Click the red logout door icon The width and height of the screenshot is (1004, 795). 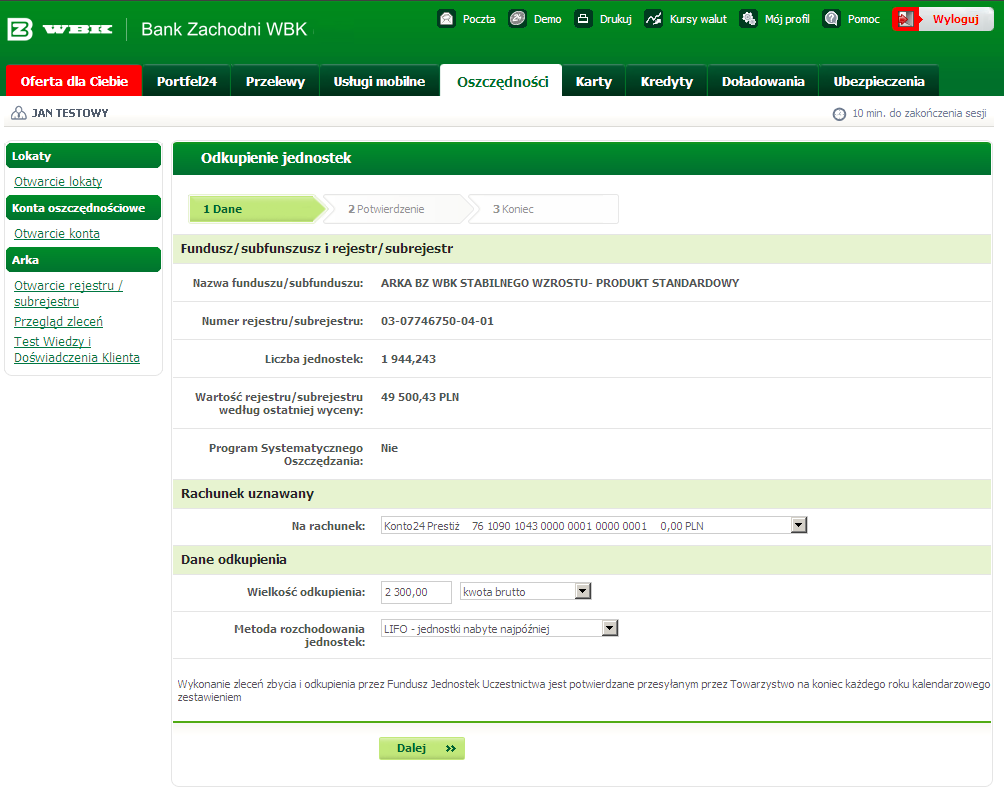pos(905,19)
